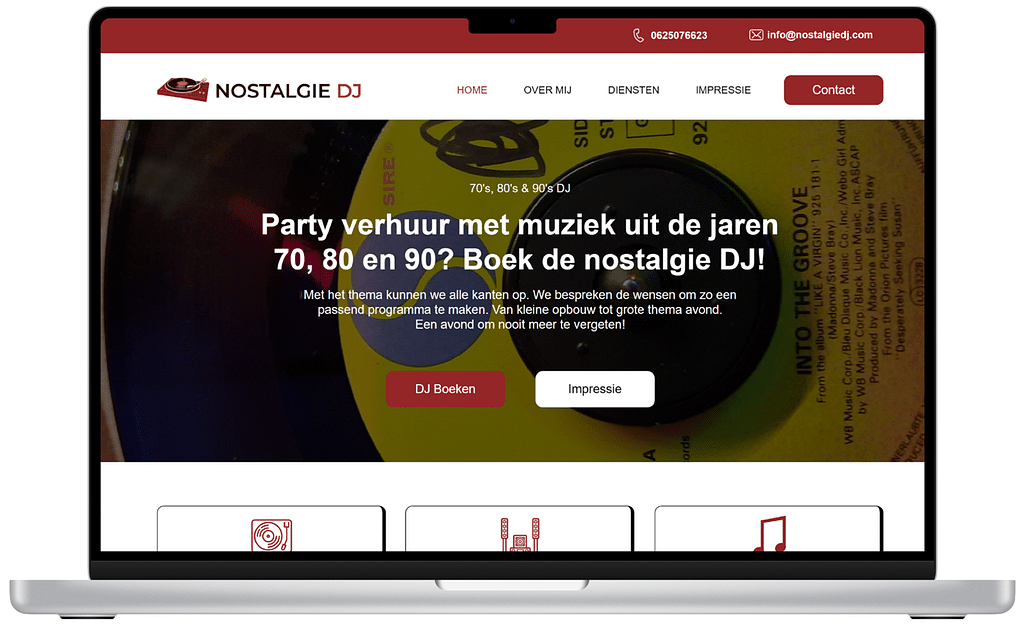Open the OVER MIJ menu item
Screen dimensions: 1024x626
pos(547,90)
